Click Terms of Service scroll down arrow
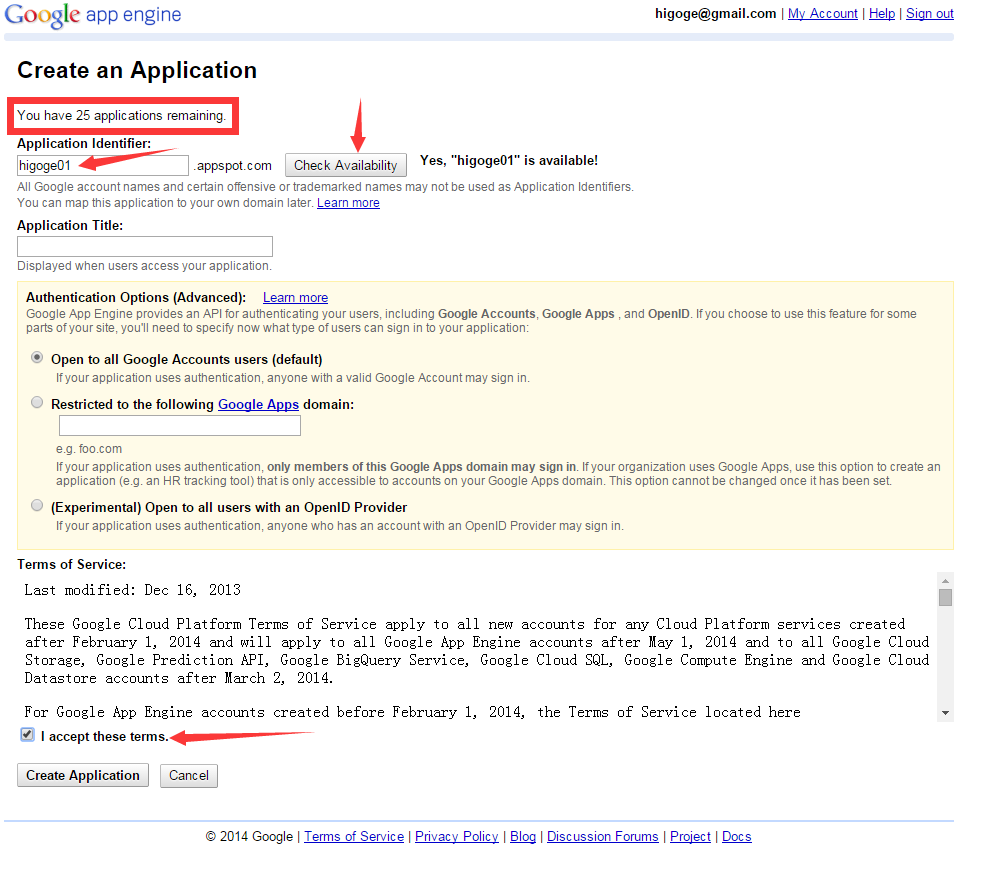 tap(945, 713)
